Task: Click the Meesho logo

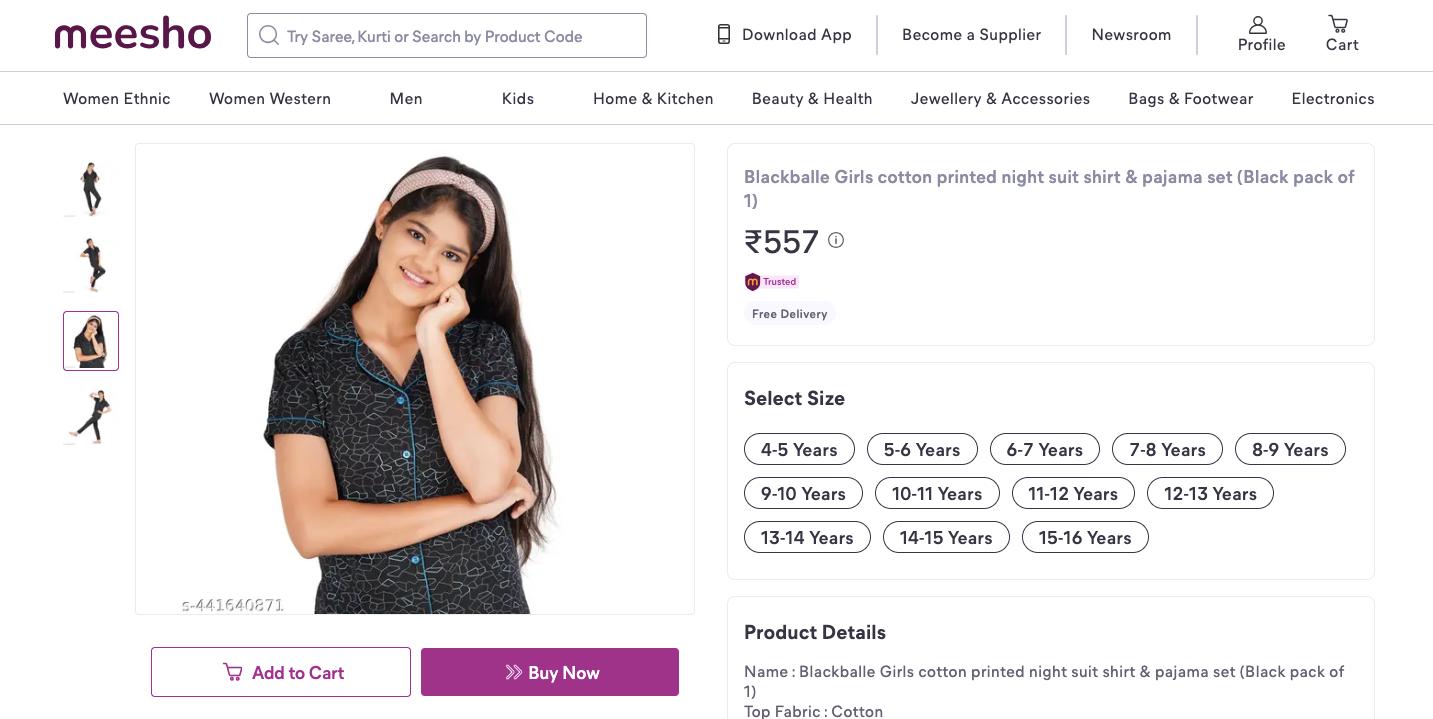Action: pyautogui.click(x=133, y=35)
